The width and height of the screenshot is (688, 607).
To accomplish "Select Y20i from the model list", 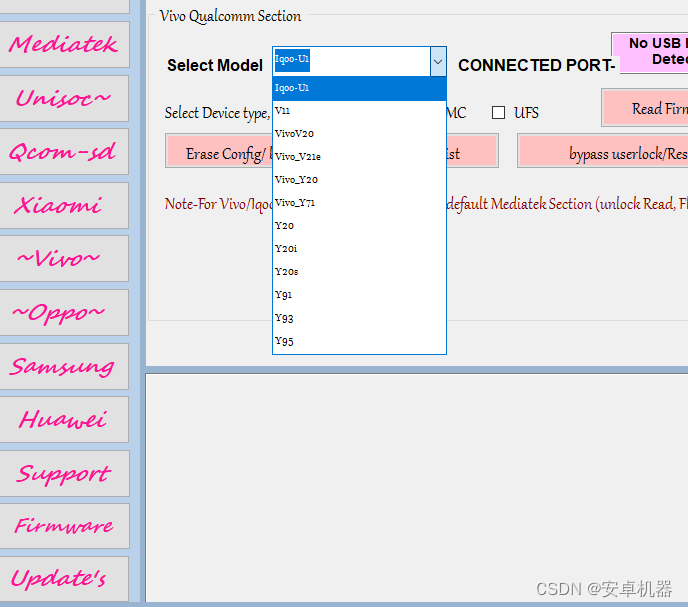I will [x=359, y=249].
